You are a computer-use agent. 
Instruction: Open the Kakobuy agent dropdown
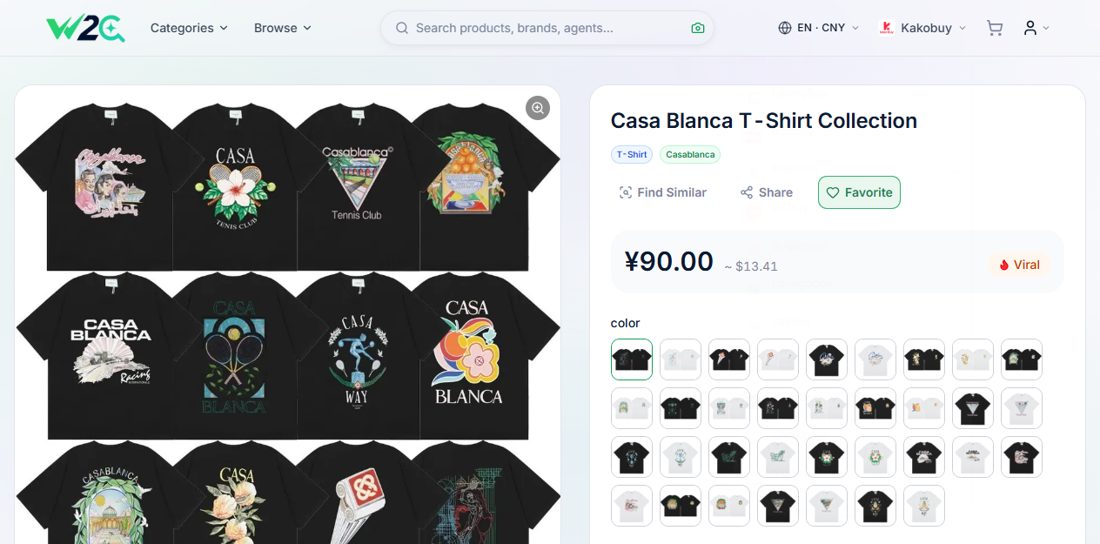point(922,28)
